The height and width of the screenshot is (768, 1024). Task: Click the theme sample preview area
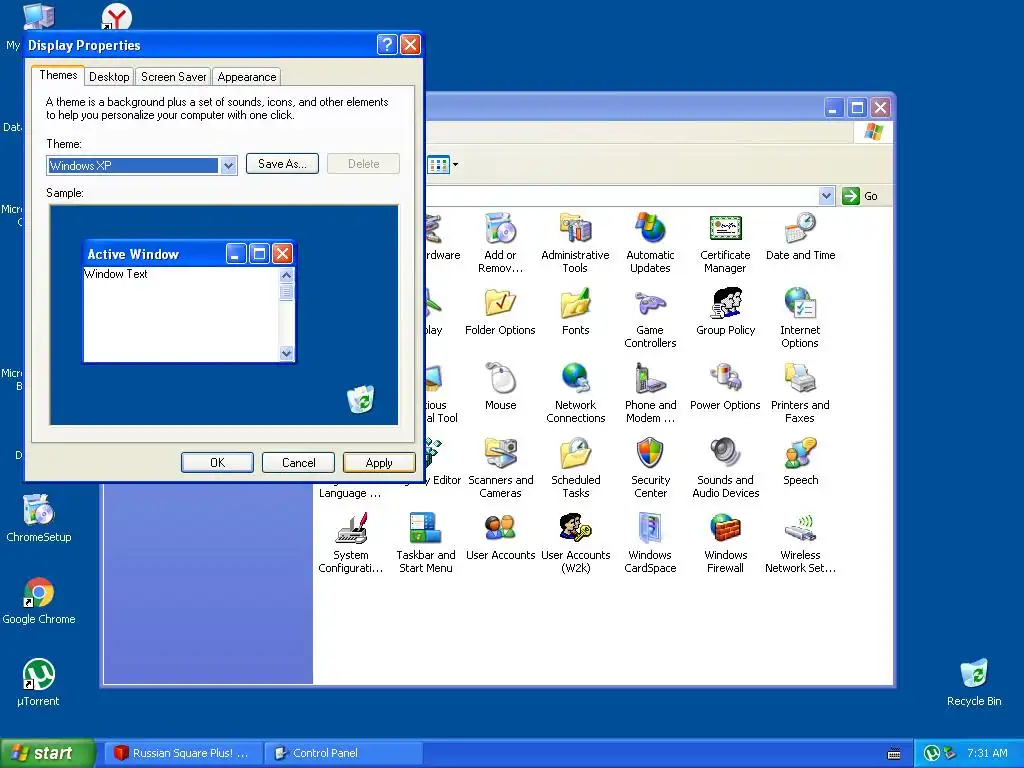pos(224,315)
